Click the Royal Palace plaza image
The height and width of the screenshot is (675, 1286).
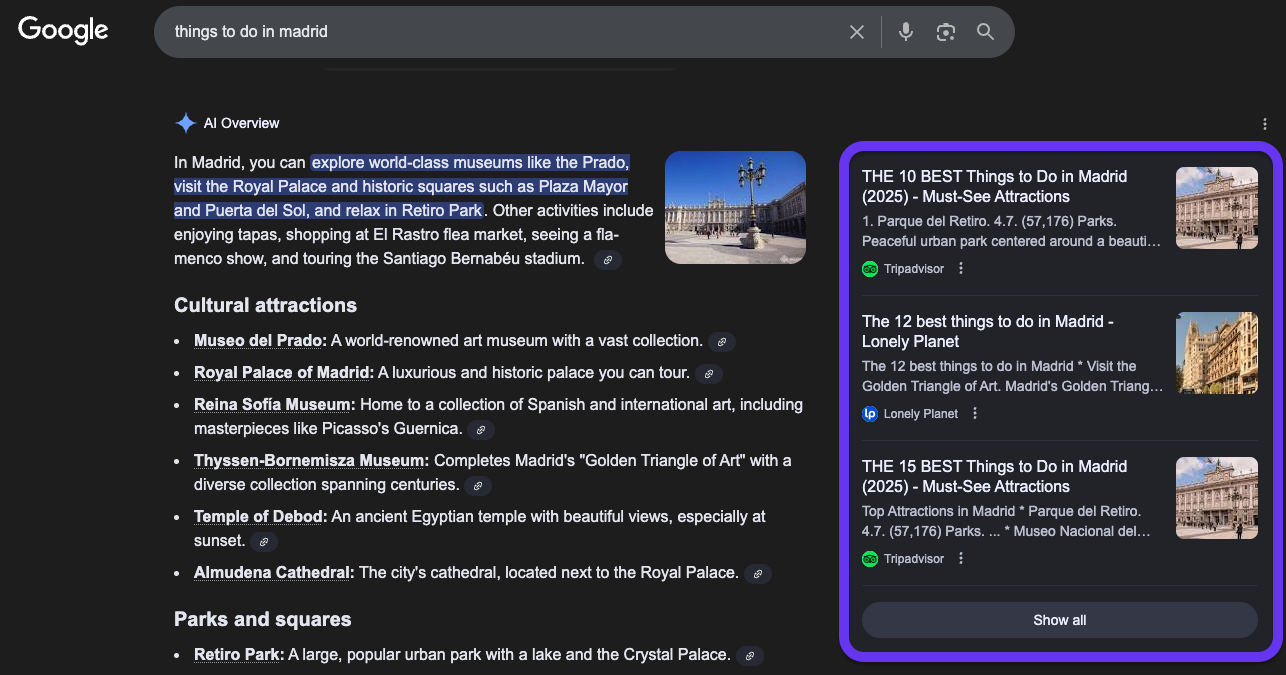click(735, 207)
